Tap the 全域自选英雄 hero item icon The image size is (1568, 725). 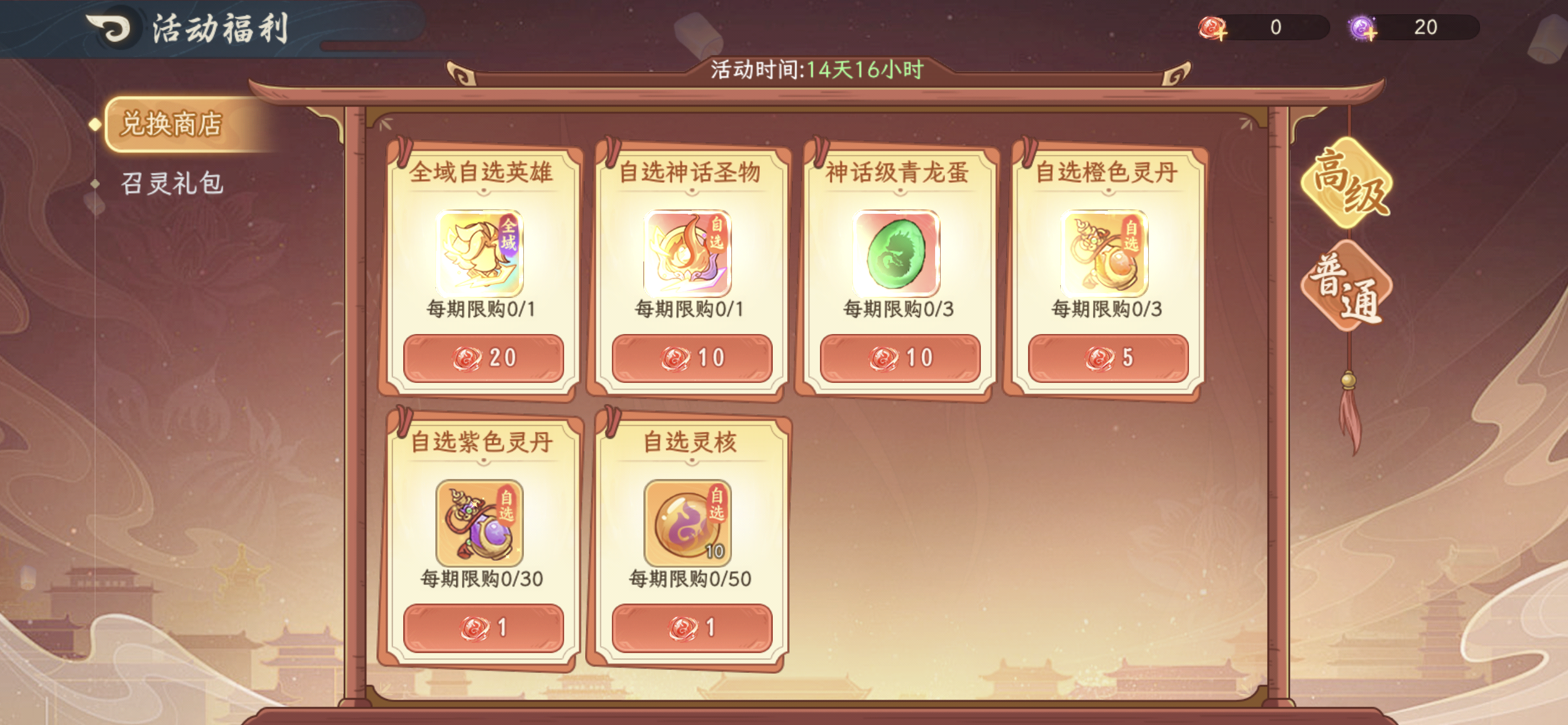480,253
